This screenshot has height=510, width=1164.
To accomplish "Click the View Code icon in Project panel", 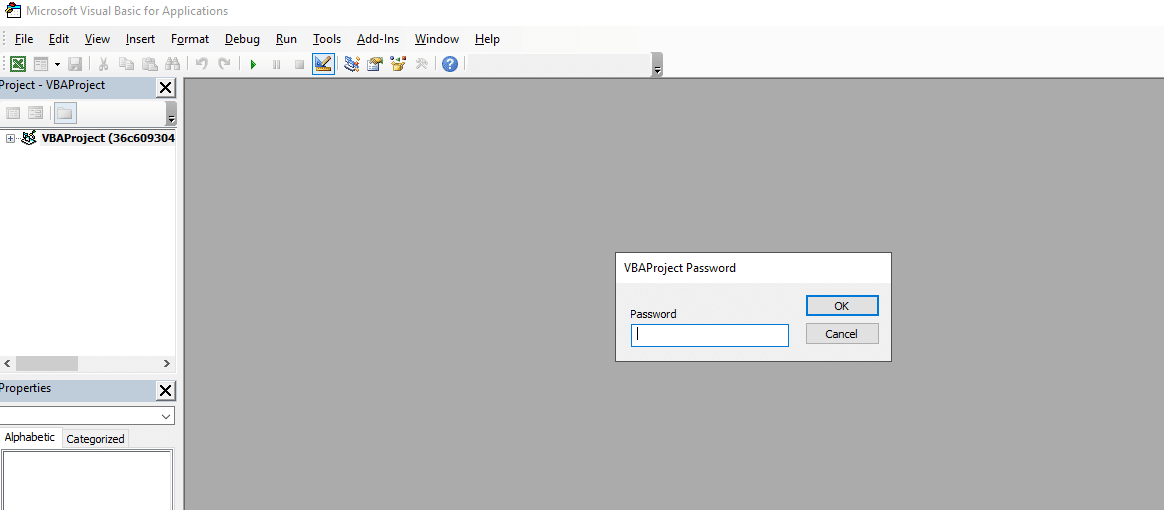I will coord(13,114).
